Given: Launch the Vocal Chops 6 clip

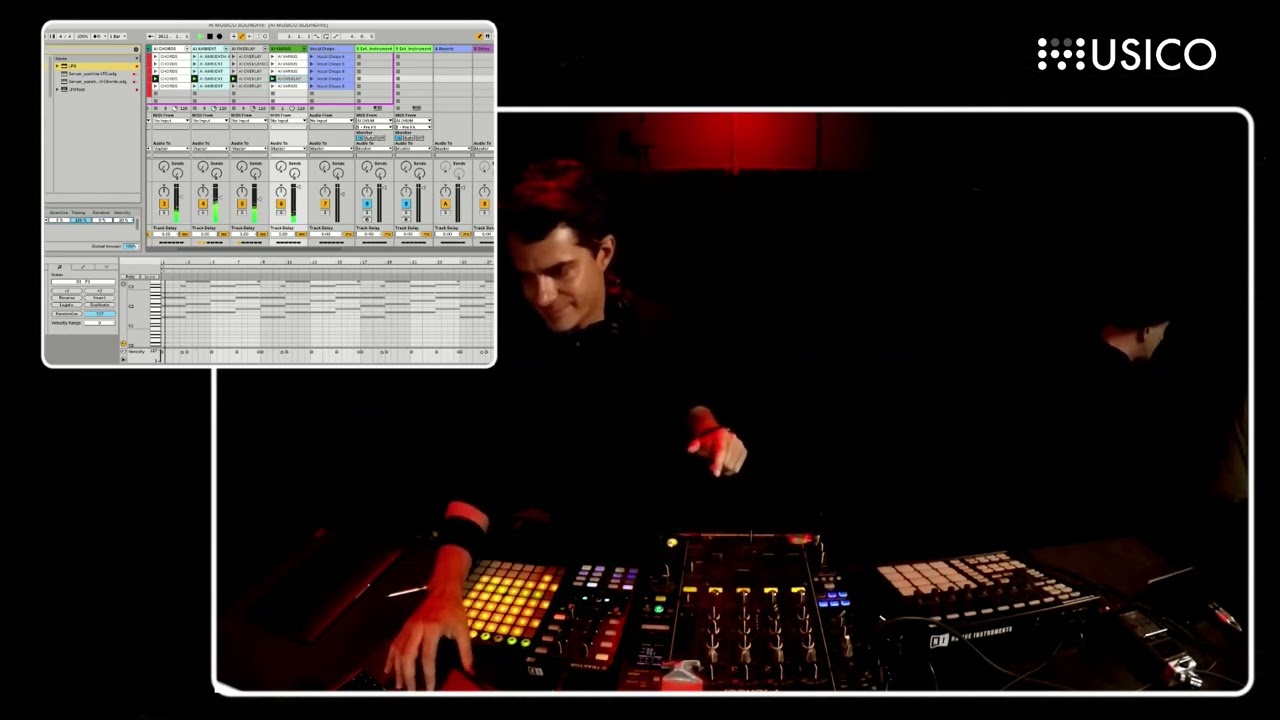Looking at the screenshot, I should tap(312, 71).
